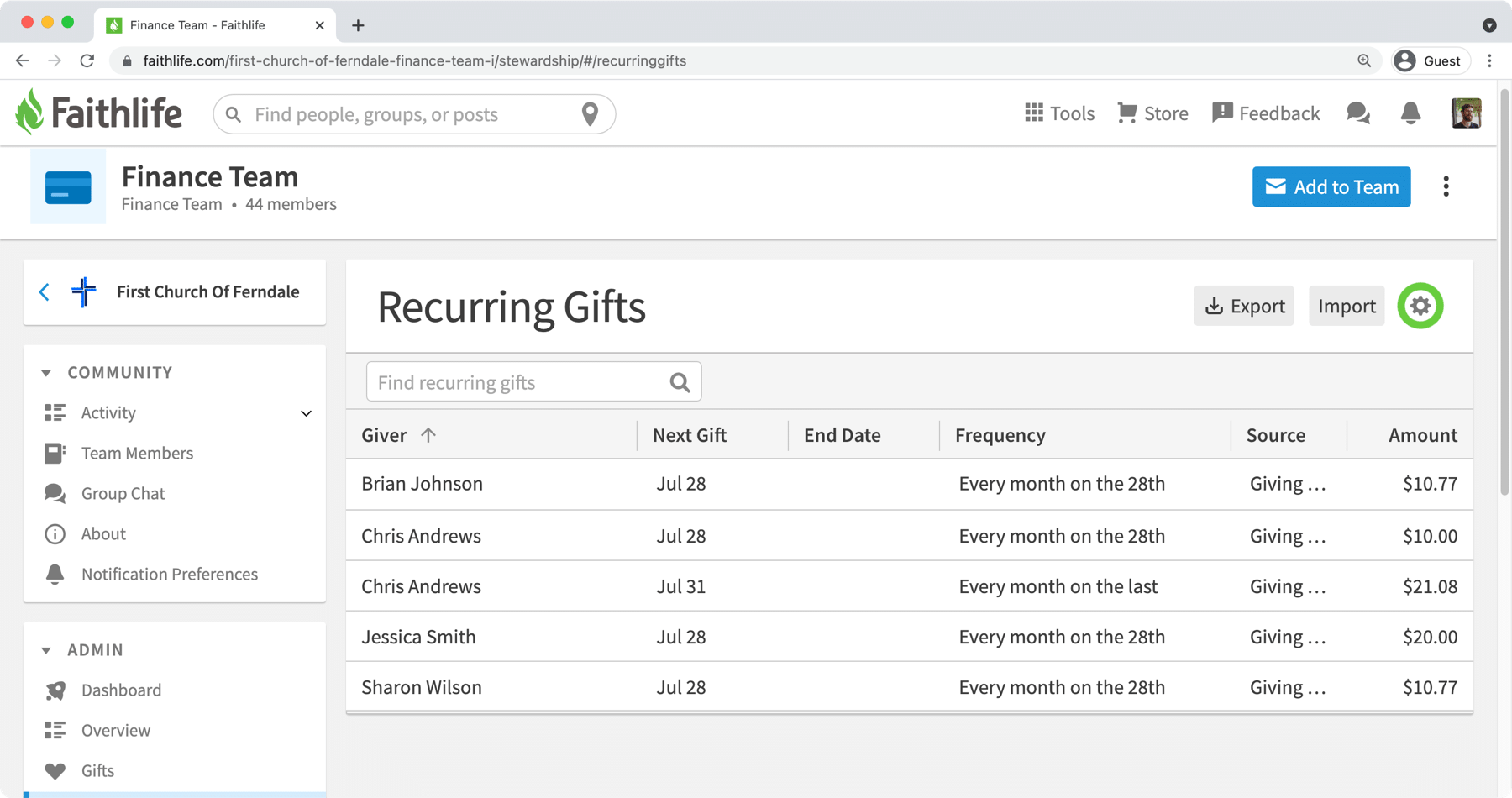The height and width of the screenshot is (798, 1512).
Task: Collapse the ADMIN section
Action: click(82, 649)
